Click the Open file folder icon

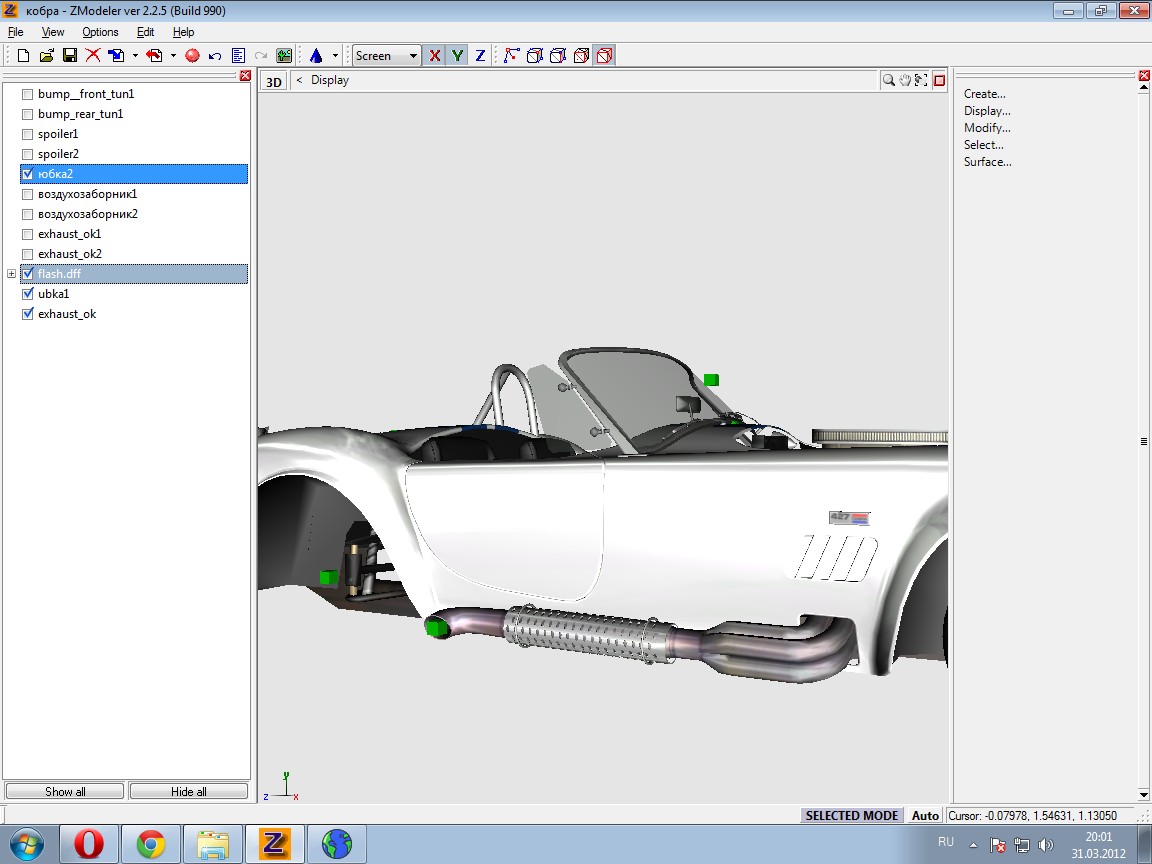click(47, 56)
